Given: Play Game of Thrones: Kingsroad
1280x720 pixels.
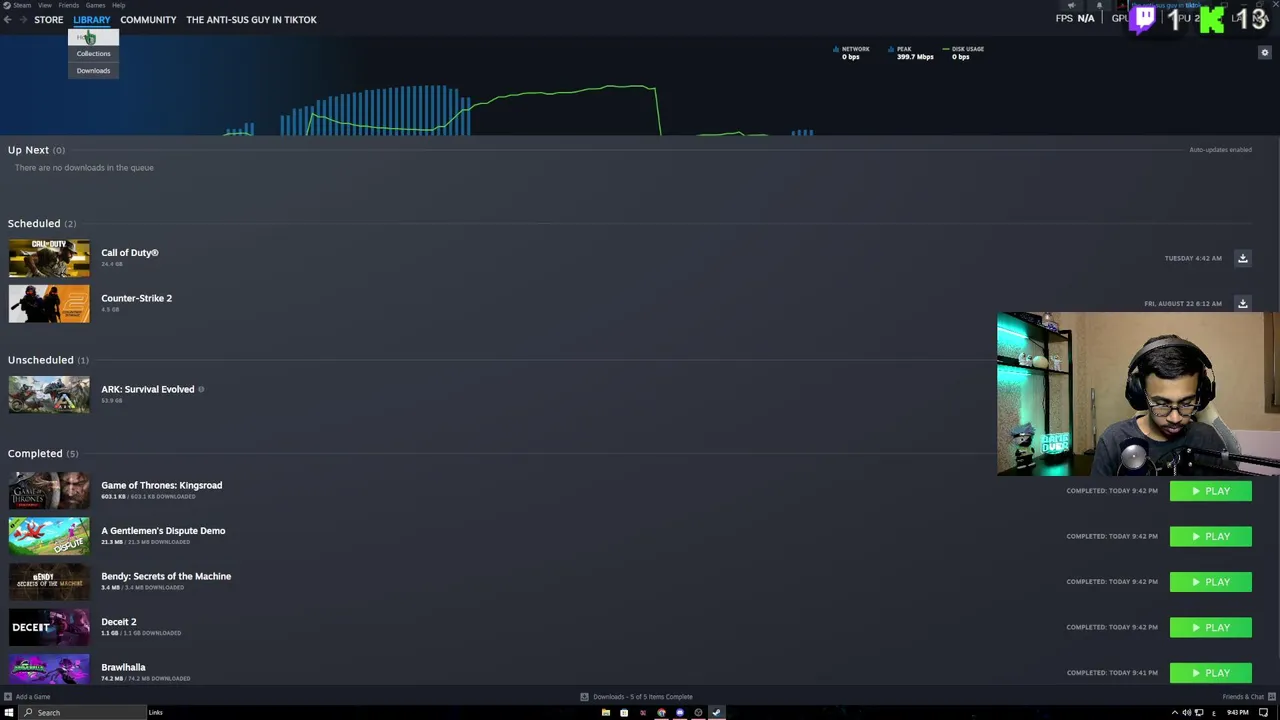Looking at the screenshot, I should point(1210,491).
